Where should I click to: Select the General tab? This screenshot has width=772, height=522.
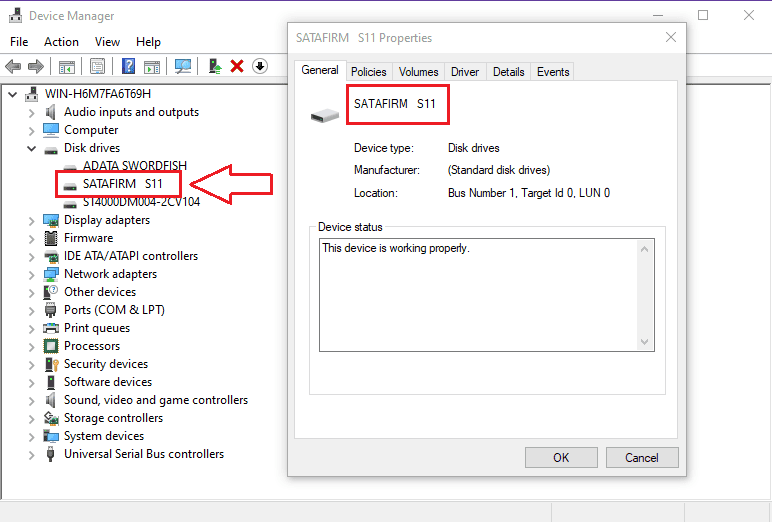pos(320,70)
